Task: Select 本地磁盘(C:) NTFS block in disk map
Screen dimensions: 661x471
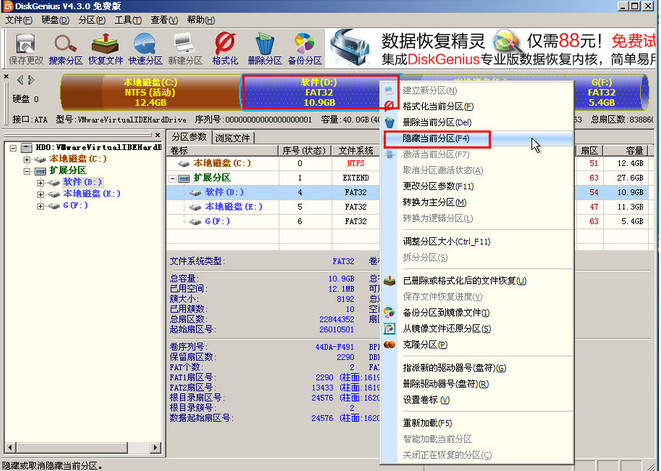Action: click(150, 92)
